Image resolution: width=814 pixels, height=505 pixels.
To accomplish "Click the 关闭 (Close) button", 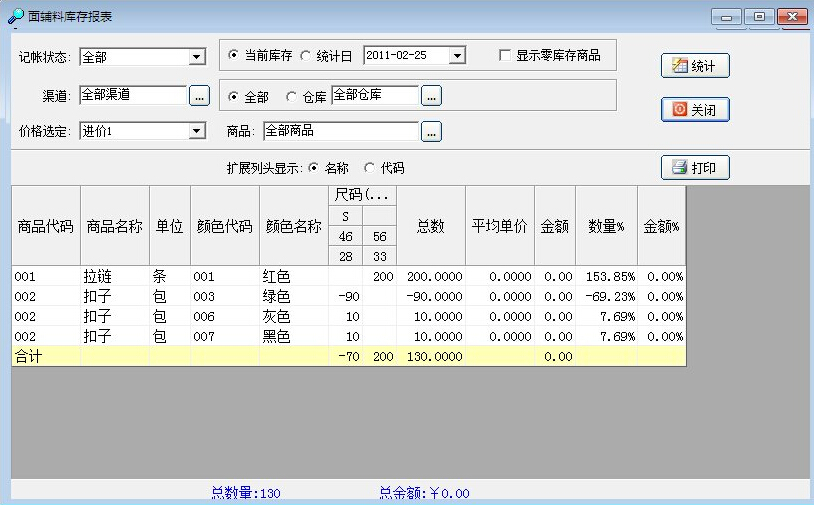I will tap(695, 109).
